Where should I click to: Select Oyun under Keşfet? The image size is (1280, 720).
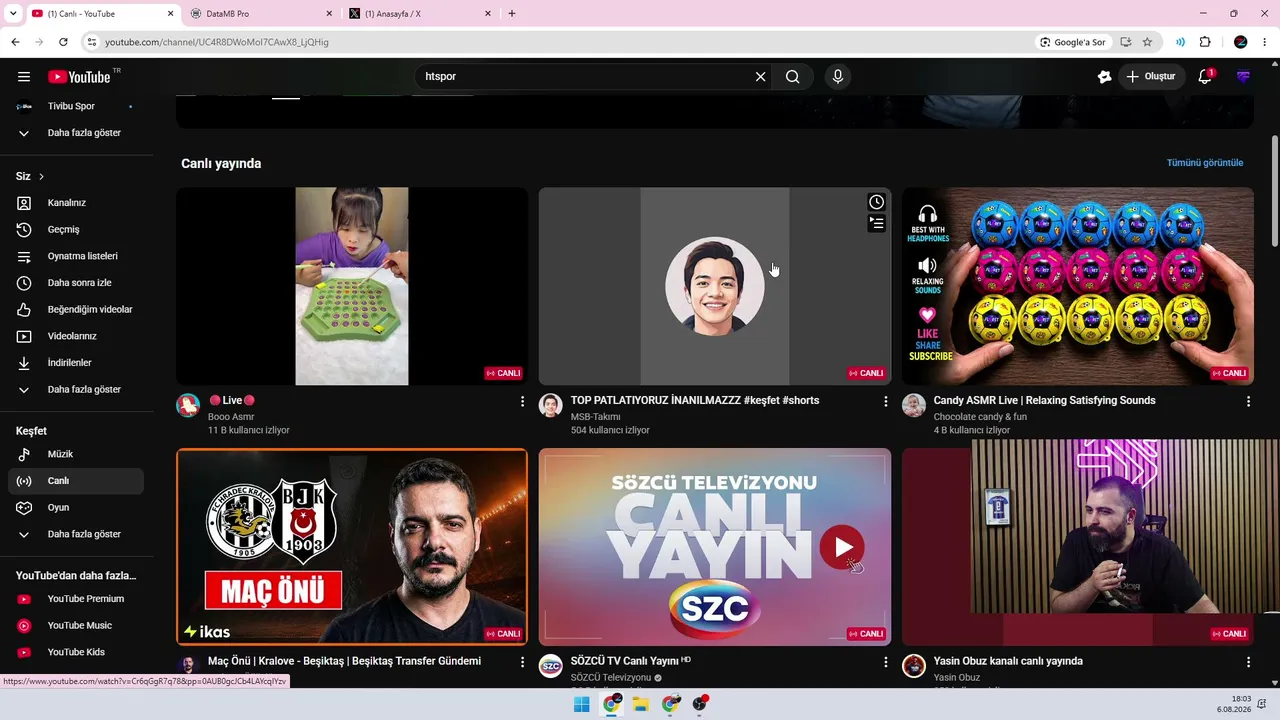pyautogui.click(x=76, y=508)
